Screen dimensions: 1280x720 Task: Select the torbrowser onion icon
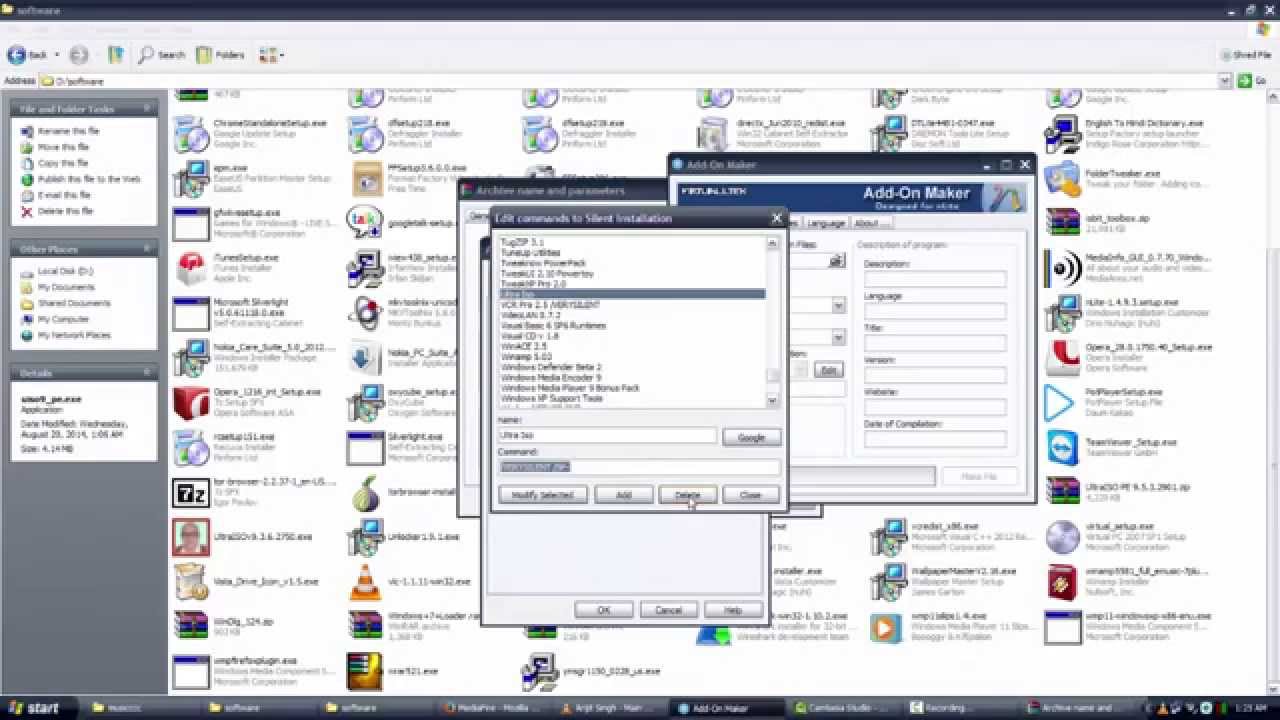click(x=364, y=493)
